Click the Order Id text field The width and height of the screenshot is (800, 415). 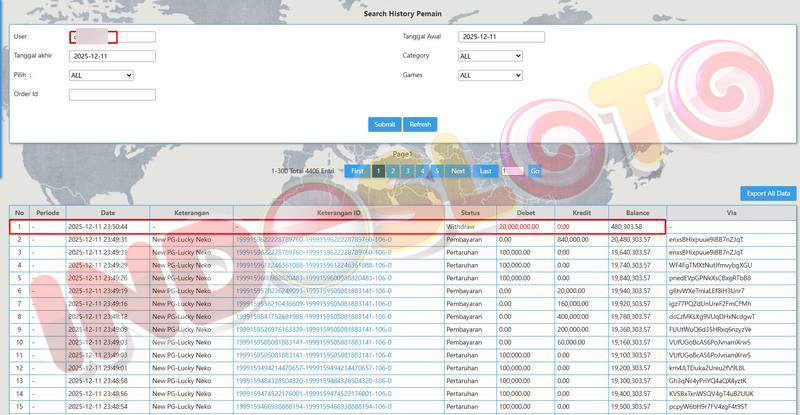(x=112, y=95)
